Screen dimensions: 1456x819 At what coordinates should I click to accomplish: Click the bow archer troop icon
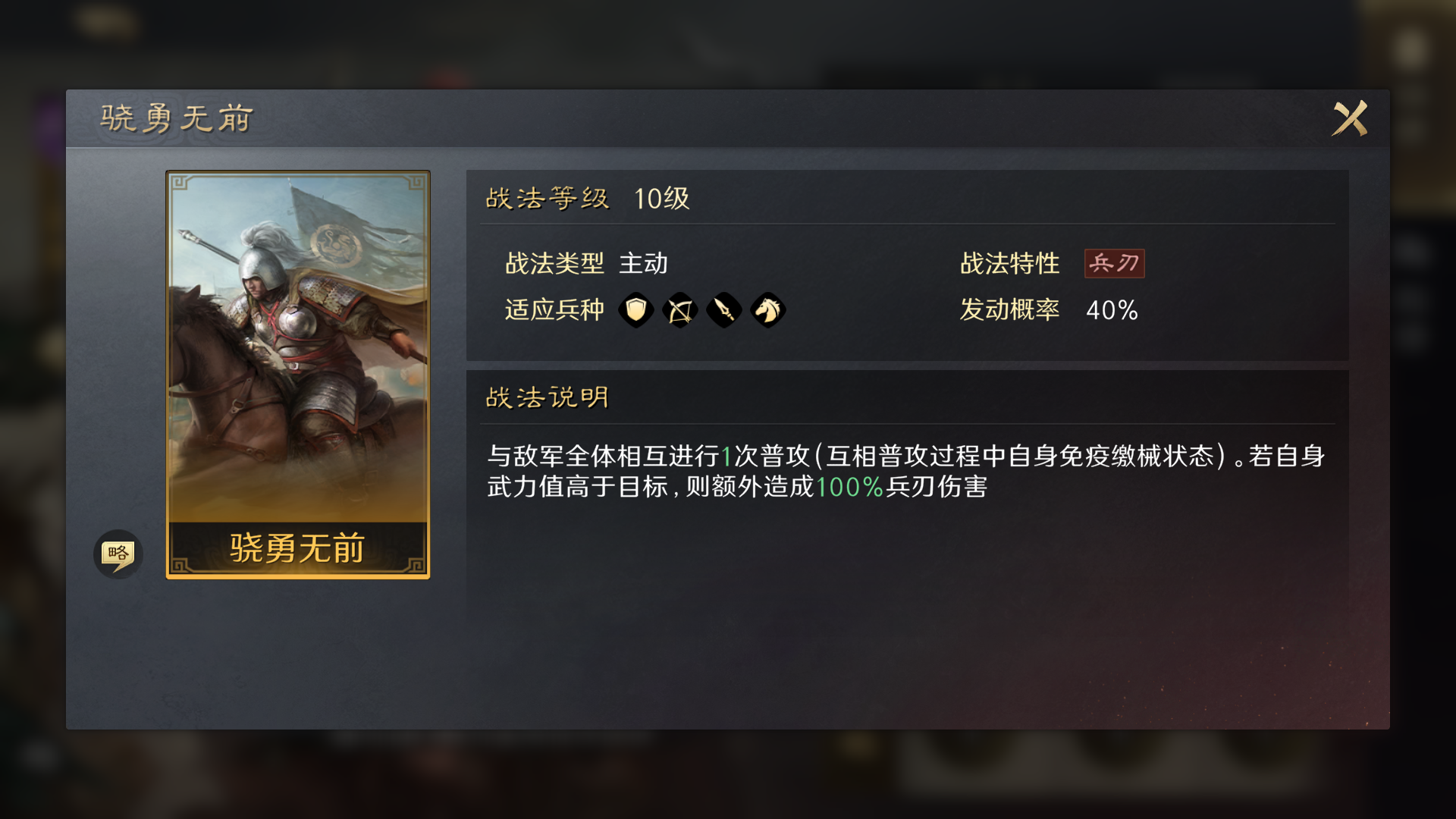click(679, 309)
